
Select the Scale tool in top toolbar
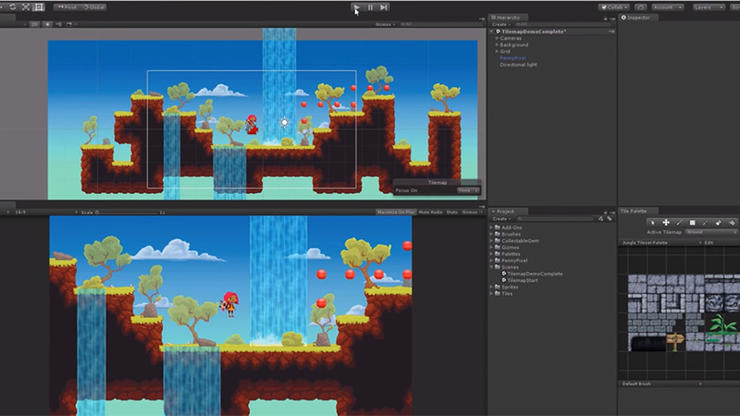(26, 7)
